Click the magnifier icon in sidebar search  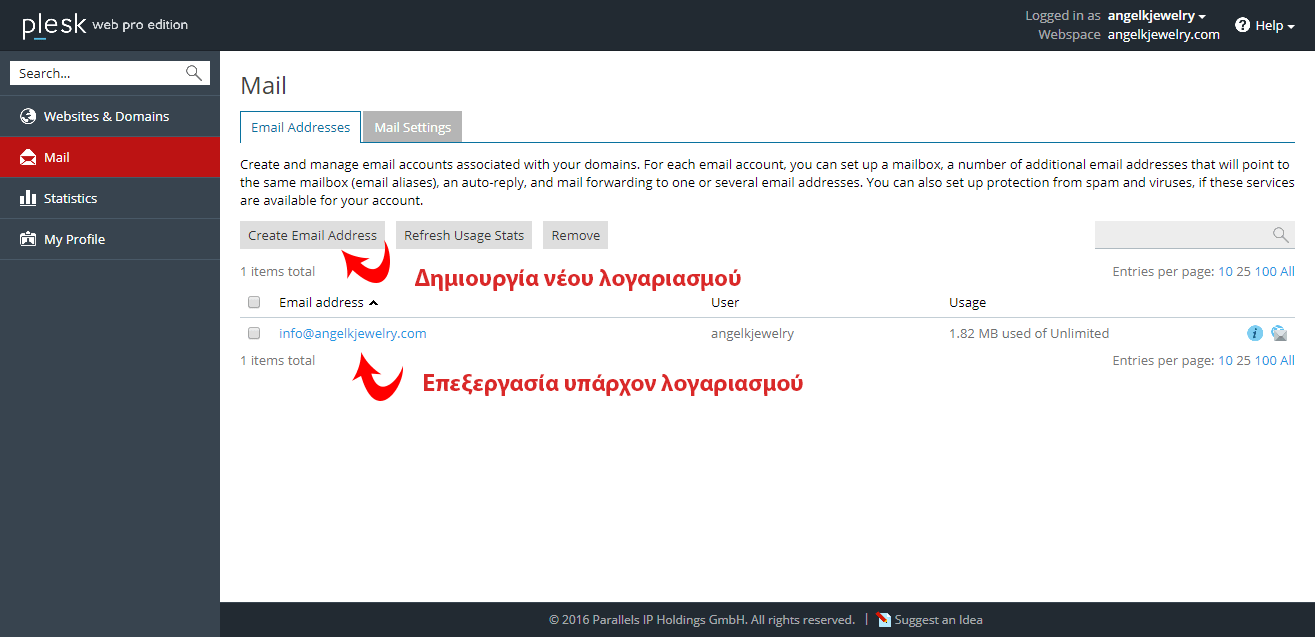pyautogui.click(x=194, y=73)
